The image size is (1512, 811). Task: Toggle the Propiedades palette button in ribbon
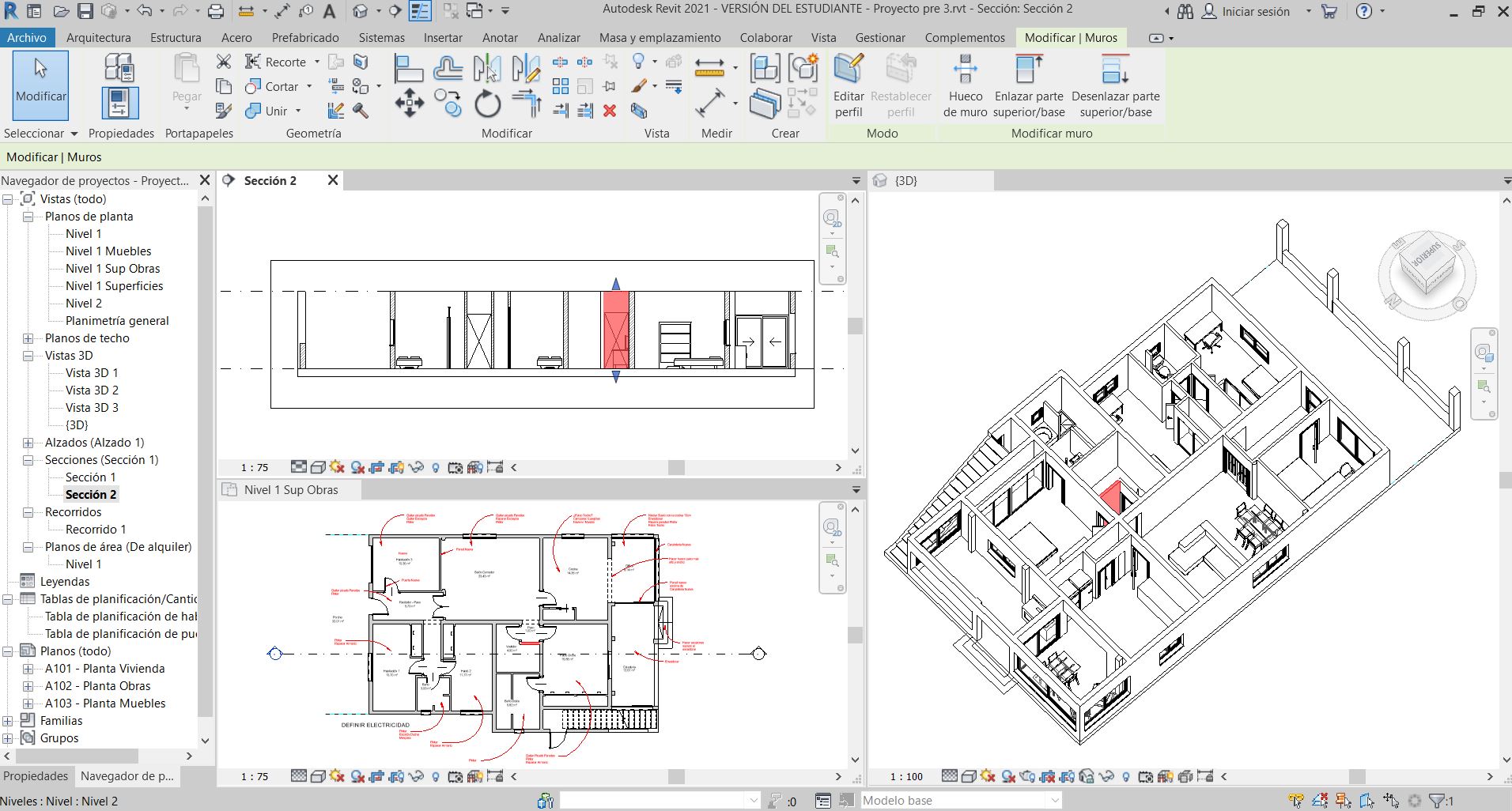click(120, 104)
